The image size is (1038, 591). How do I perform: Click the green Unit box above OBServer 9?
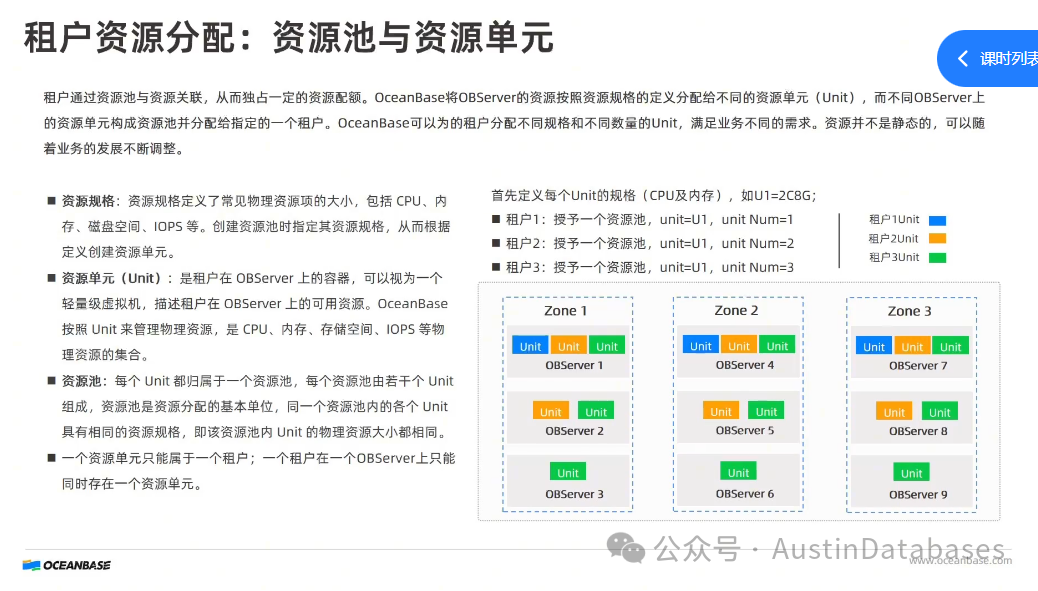pos(912,473)
